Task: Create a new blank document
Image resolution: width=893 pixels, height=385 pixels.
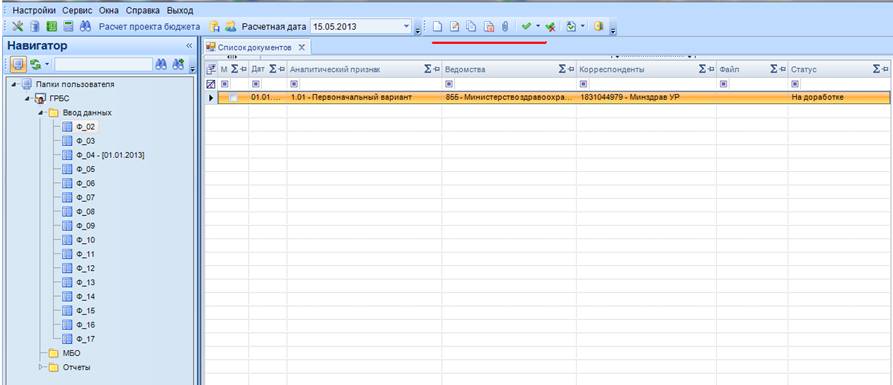Action: tap(437, 26)
